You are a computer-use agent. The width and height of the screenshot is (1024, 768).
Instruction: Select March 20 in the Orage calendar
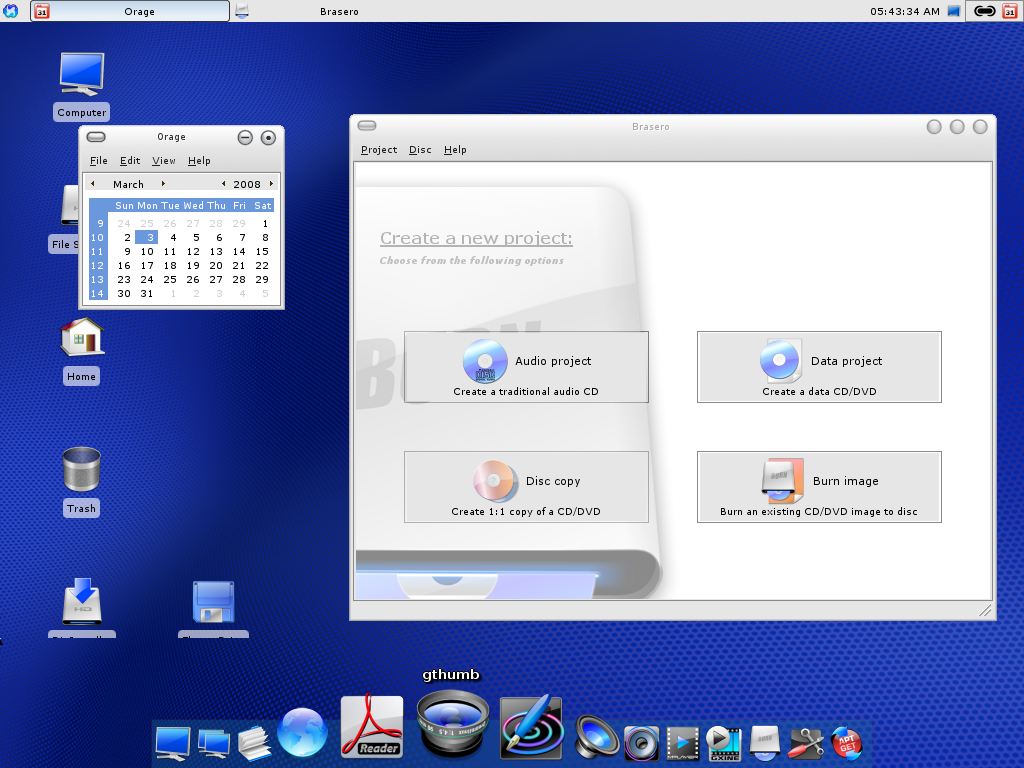click(216, 265)
